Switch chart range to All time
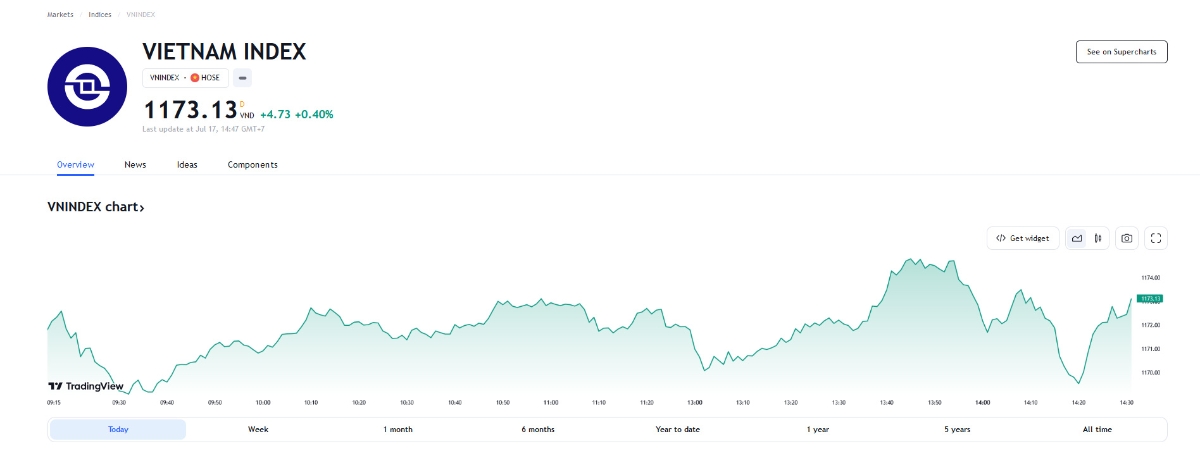Image resolution: width=1200 pixels, height=458 pixels. [x=1097, y=429]
